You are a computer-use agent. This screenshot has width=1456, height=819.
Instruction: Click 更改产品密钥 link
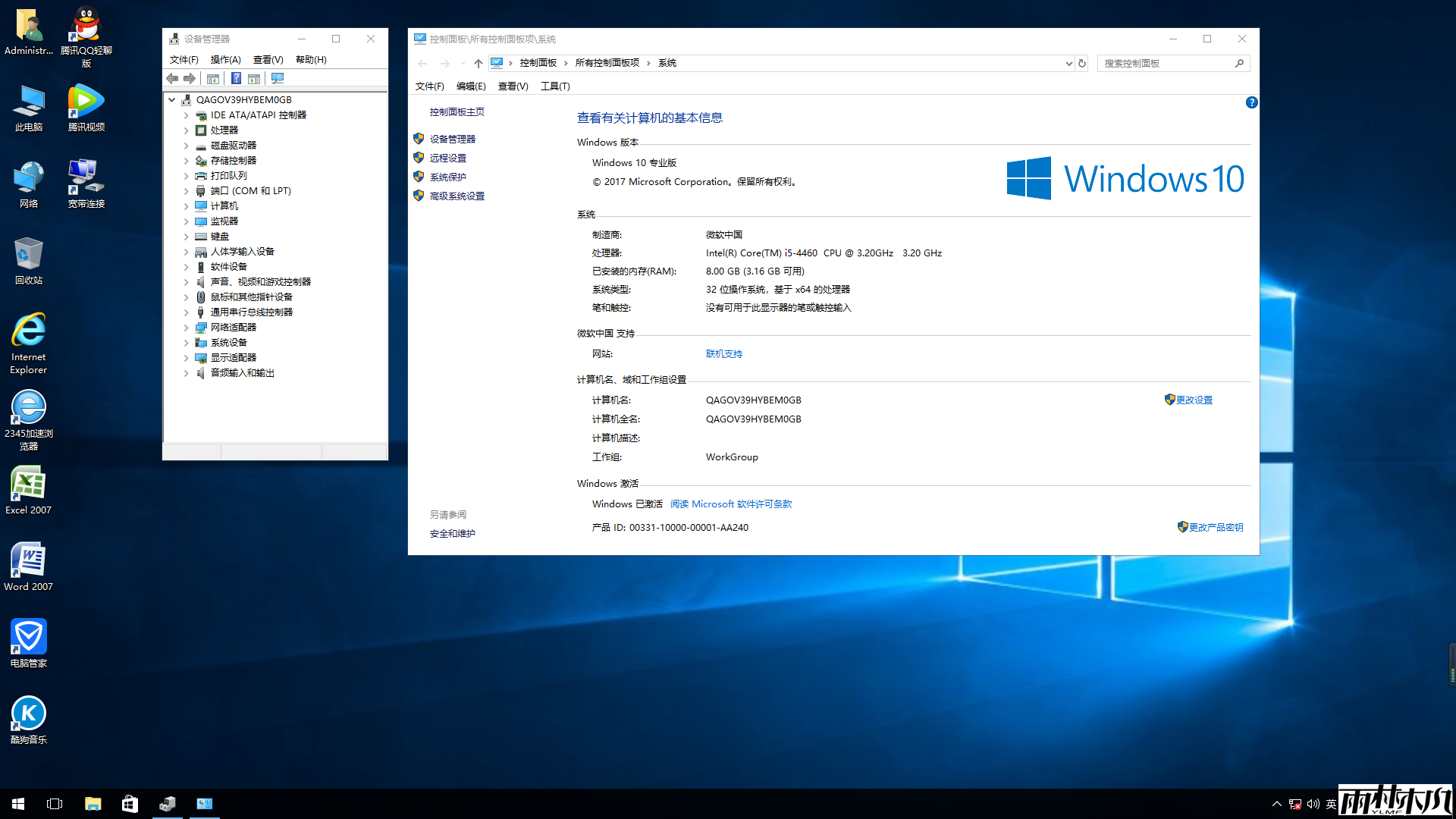[x=1216, y=528]
